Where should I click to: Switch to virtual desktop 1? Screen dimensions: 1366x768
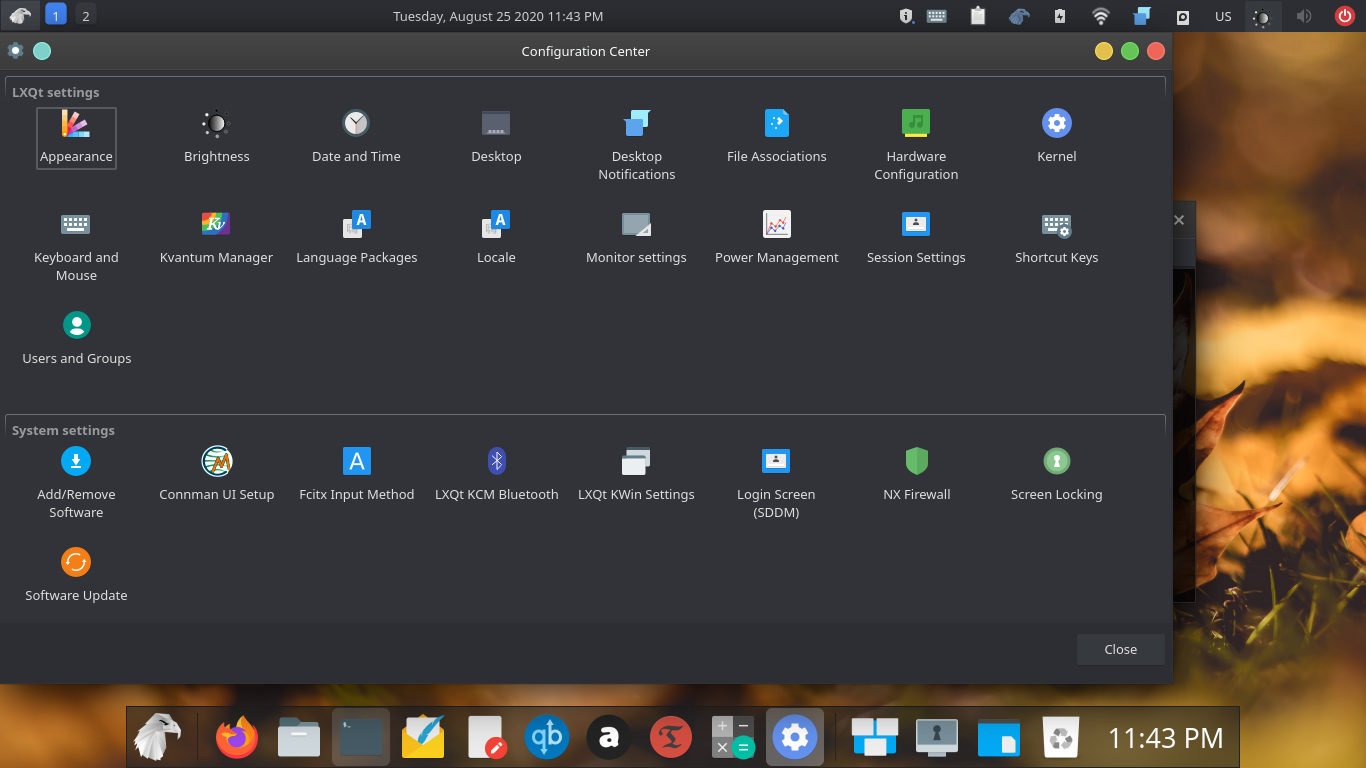coord(56,15)
